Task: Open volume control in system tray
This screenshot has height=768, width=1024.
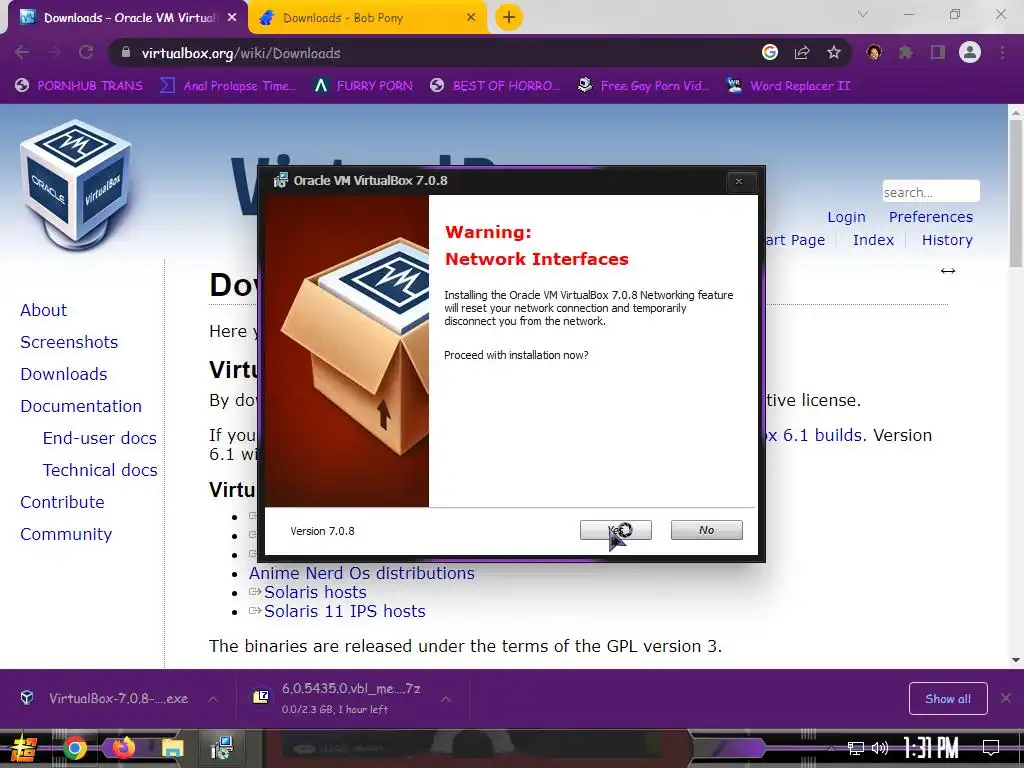Action: point(880,748)
